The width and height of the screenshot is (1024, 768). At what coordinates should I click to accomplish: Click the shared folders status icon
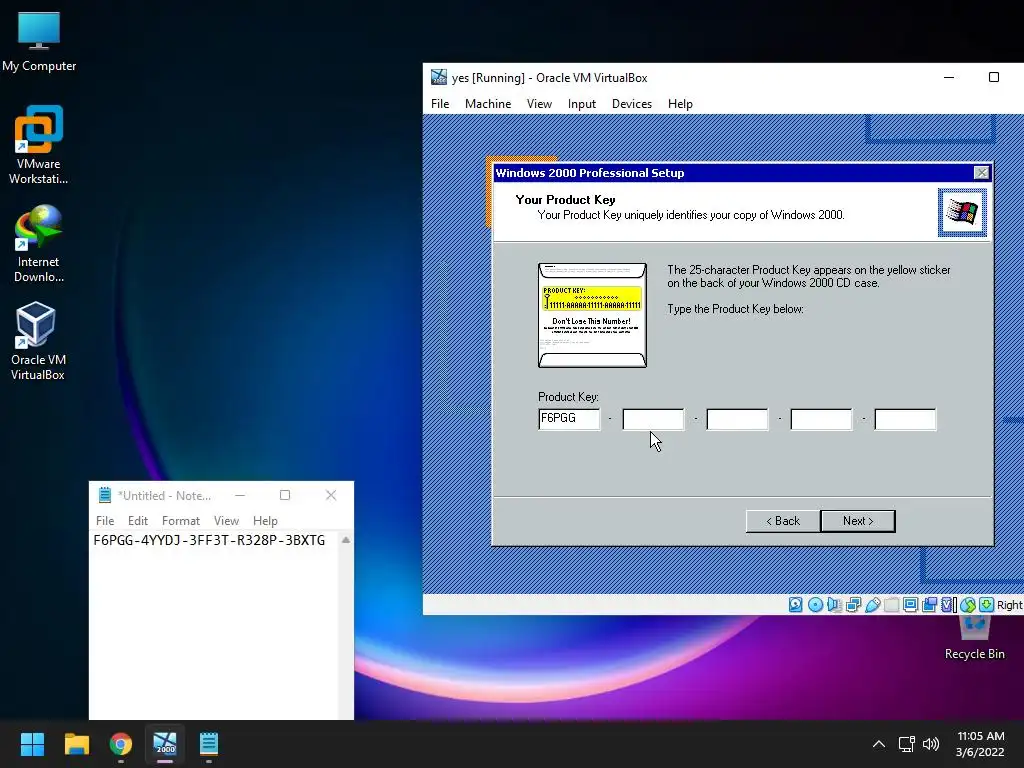pyautogui.click(x=891, y=605)
